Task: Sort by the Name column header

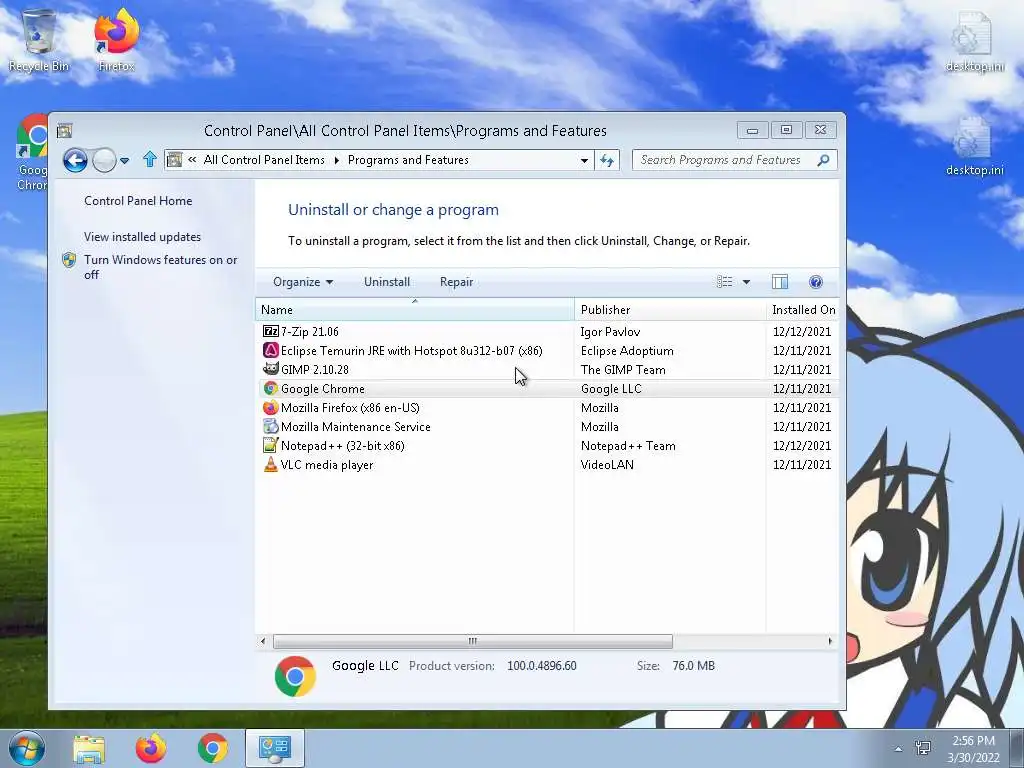Action: 415,310
